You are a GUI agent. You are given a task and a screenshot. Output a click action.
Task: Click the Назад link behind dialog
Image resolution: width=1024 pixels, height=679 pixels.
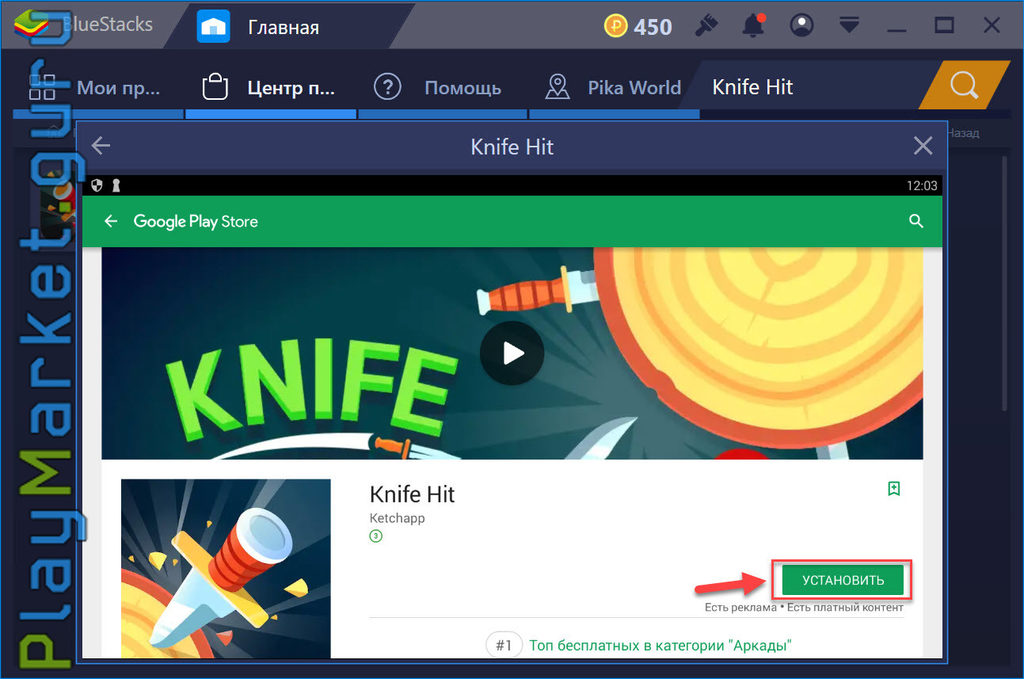(x=963, y=133)
